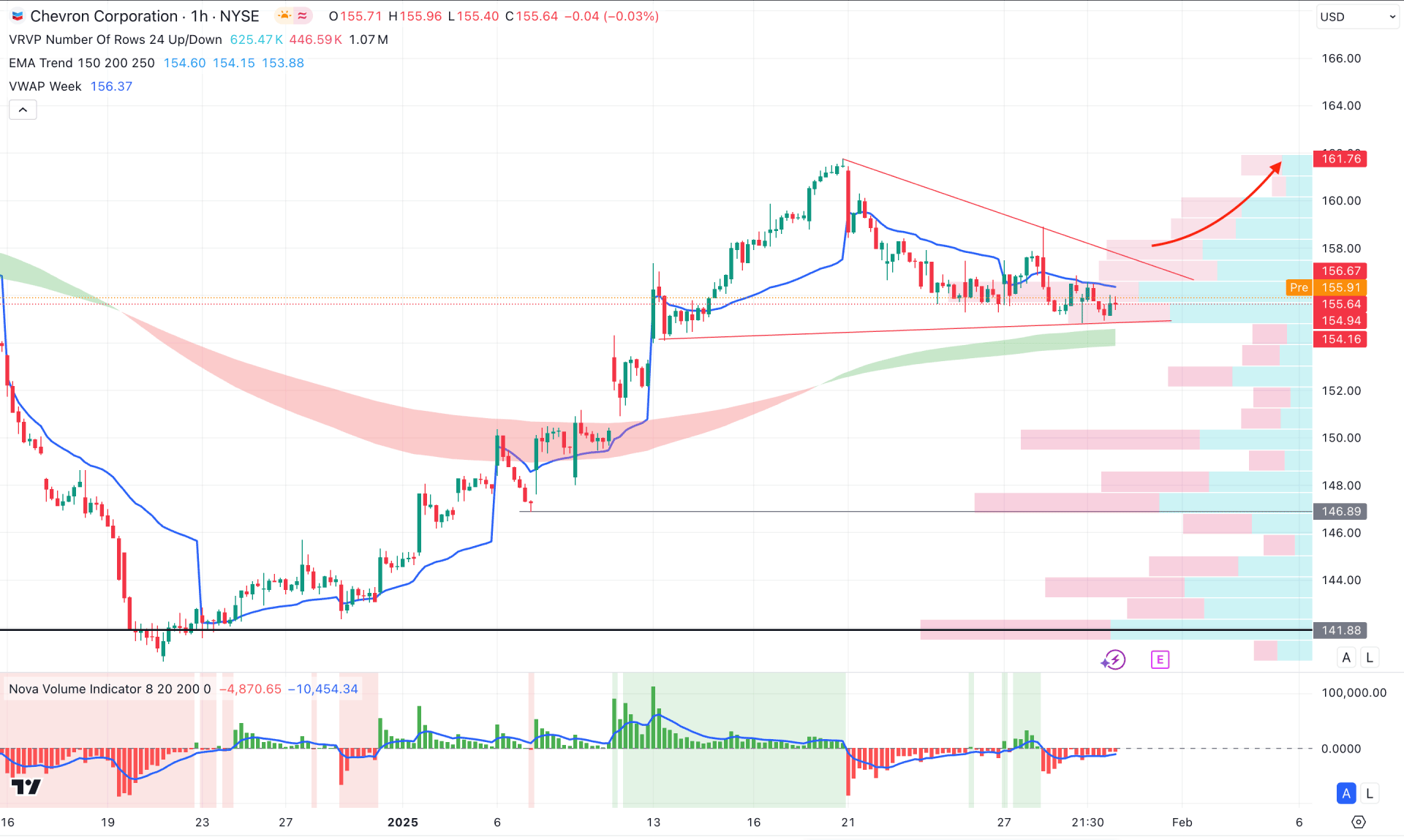Click the 154.94 price label
The height and width of the screenshot is (840, 1404).
pyautogui.click(x=1340, y=320)
